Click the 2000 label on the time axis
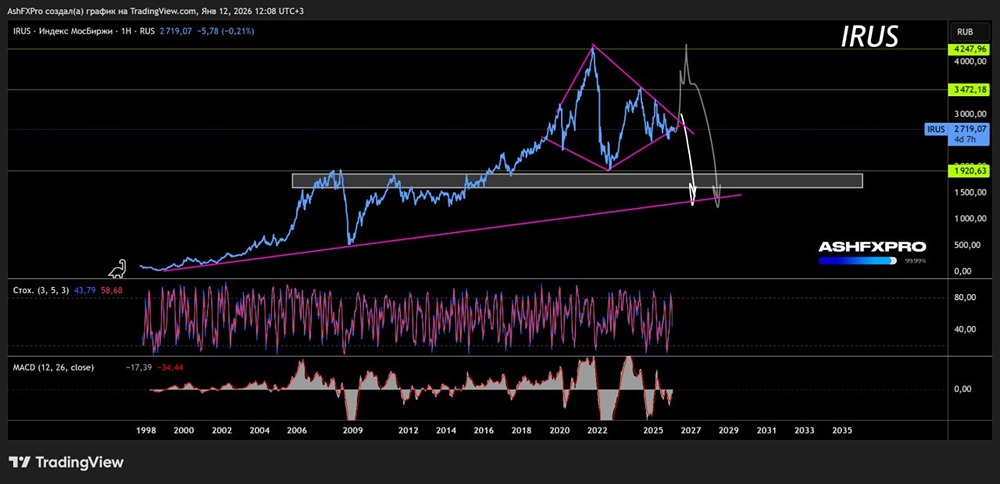Image resolution: width=1000 pixels, height=484 pixels. tap(184, 430)
